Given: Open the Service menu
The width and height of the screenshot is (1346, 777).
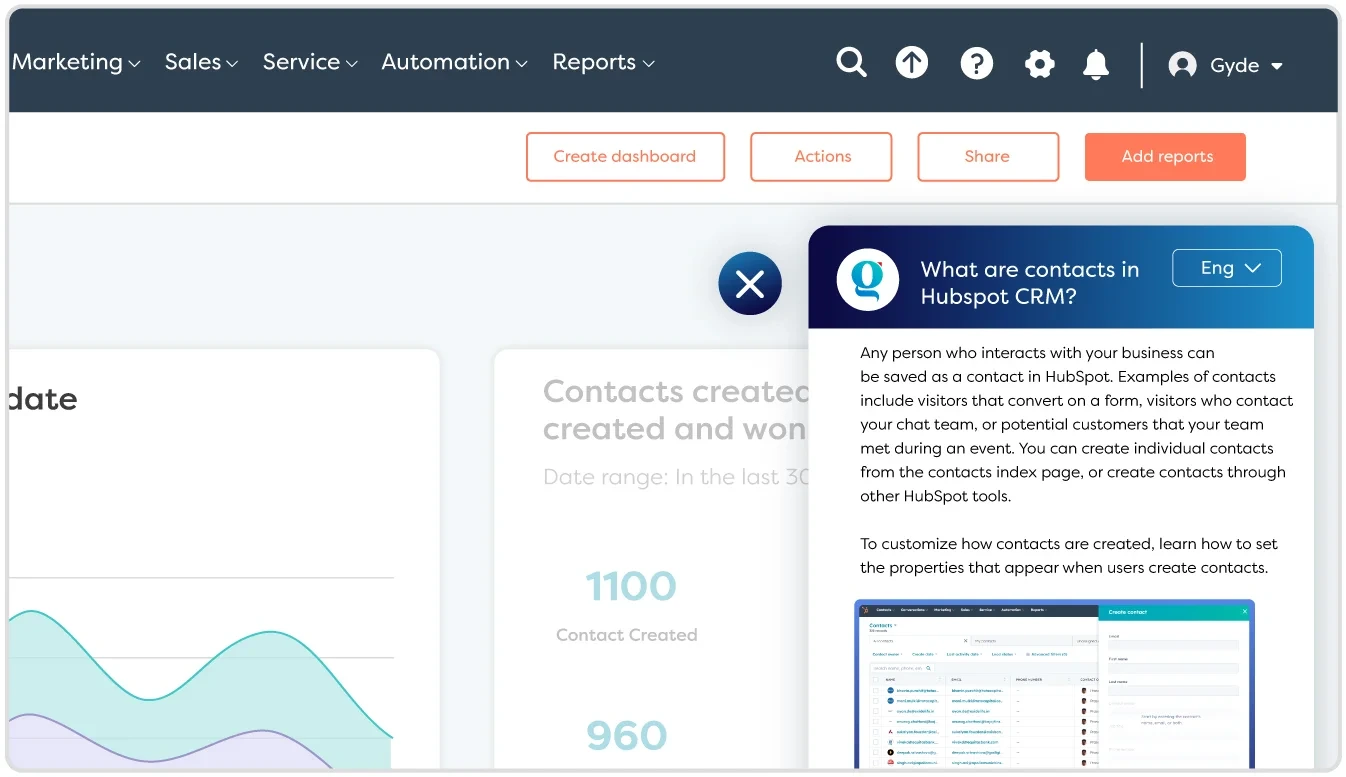Looking at the screenshot, I should coord(301,62).
